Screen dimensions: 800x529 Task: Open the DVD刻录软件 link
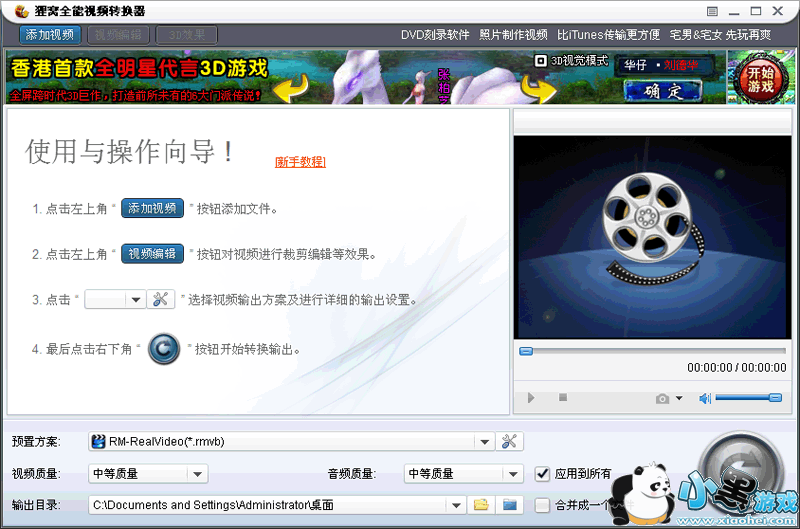[x=435, y=35]
